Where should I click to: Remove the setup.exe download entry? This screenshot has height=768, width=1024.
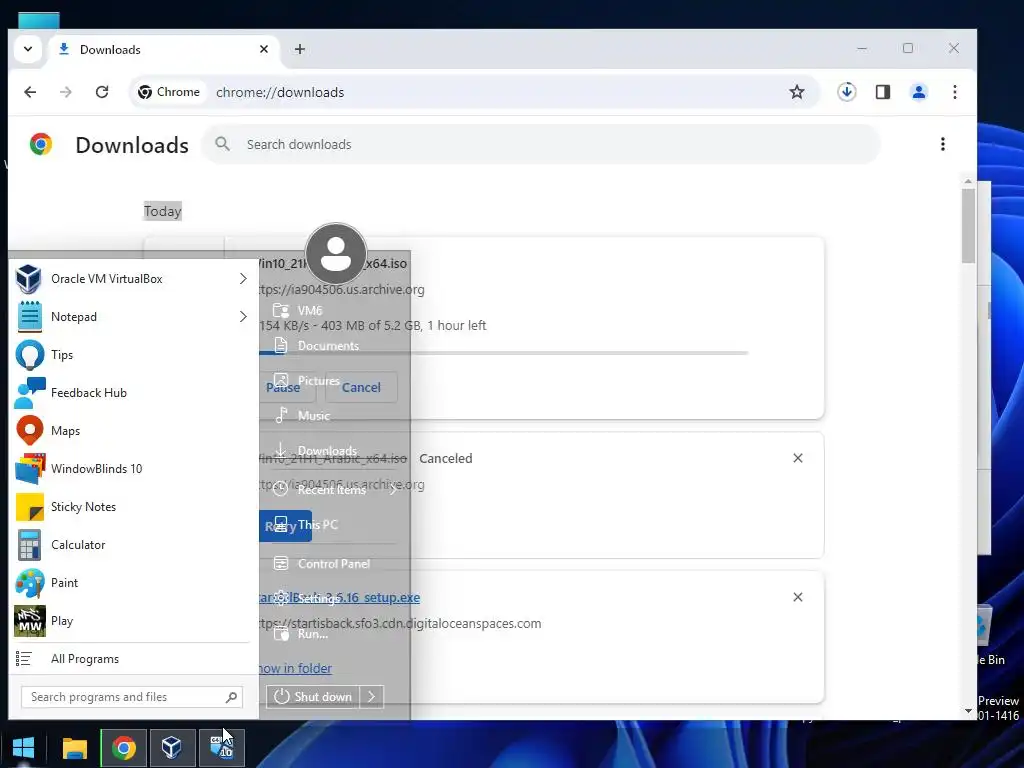(x=797, y=597)
